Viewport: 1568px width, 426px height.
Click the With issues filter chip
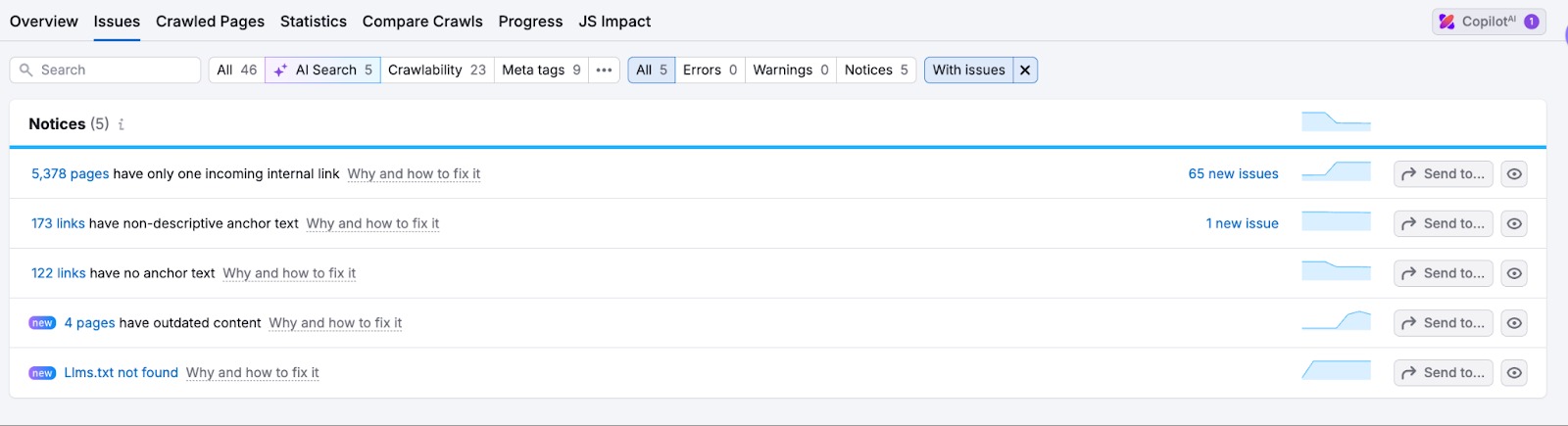pos(968,70)
